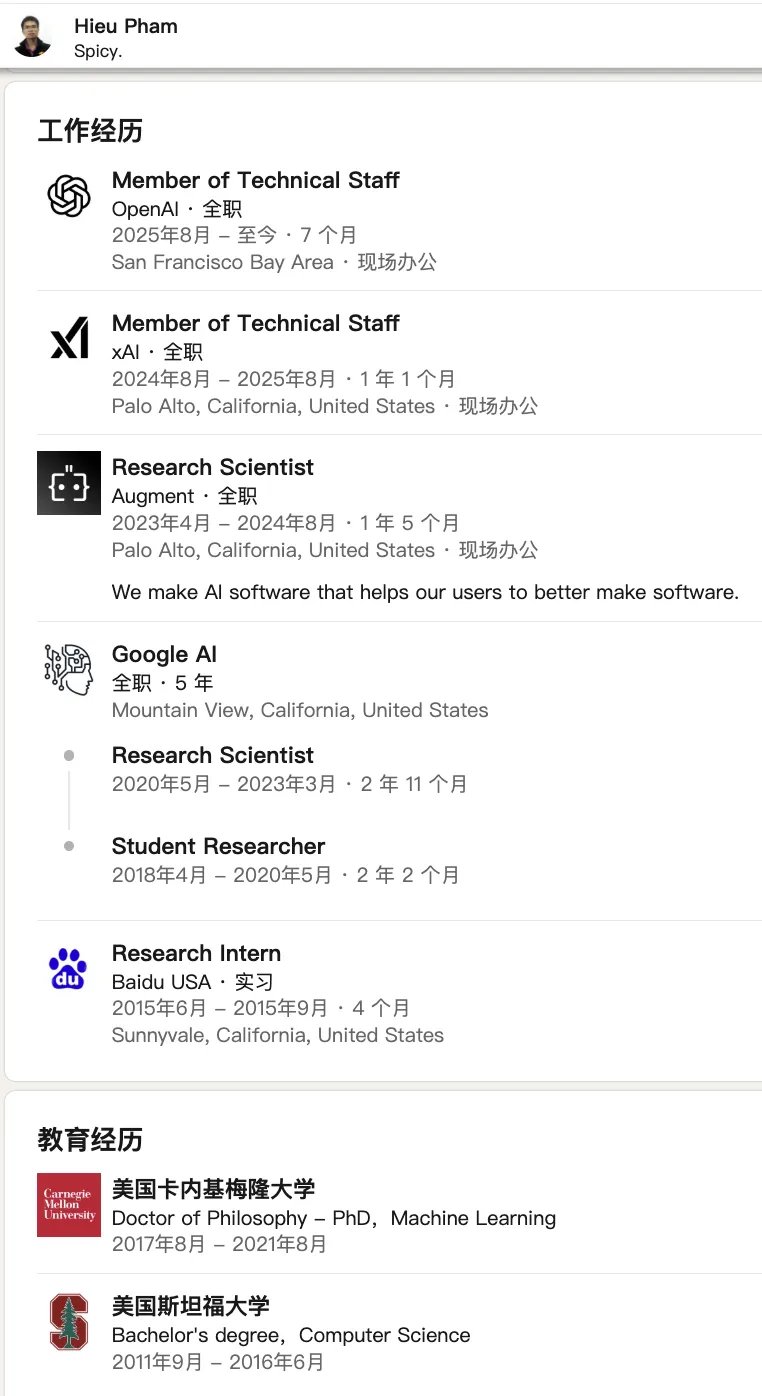Click the Research Scientist title at Augment
Viewport: 762px width, 1396px height.
[212, 467]
